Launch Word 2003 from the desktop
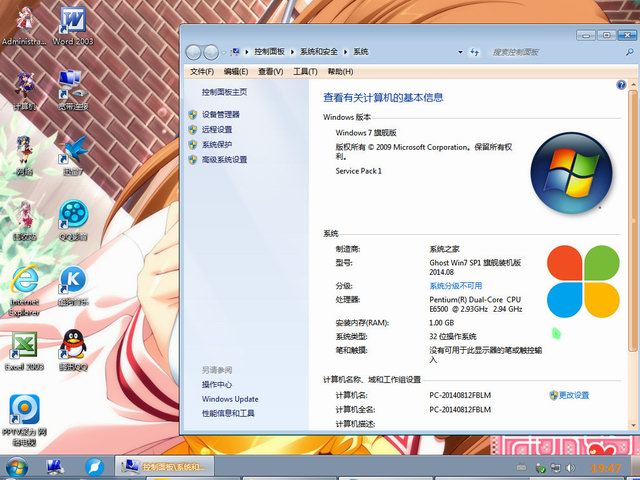Viewport: 640px width, 480px height. coord(73,26)
